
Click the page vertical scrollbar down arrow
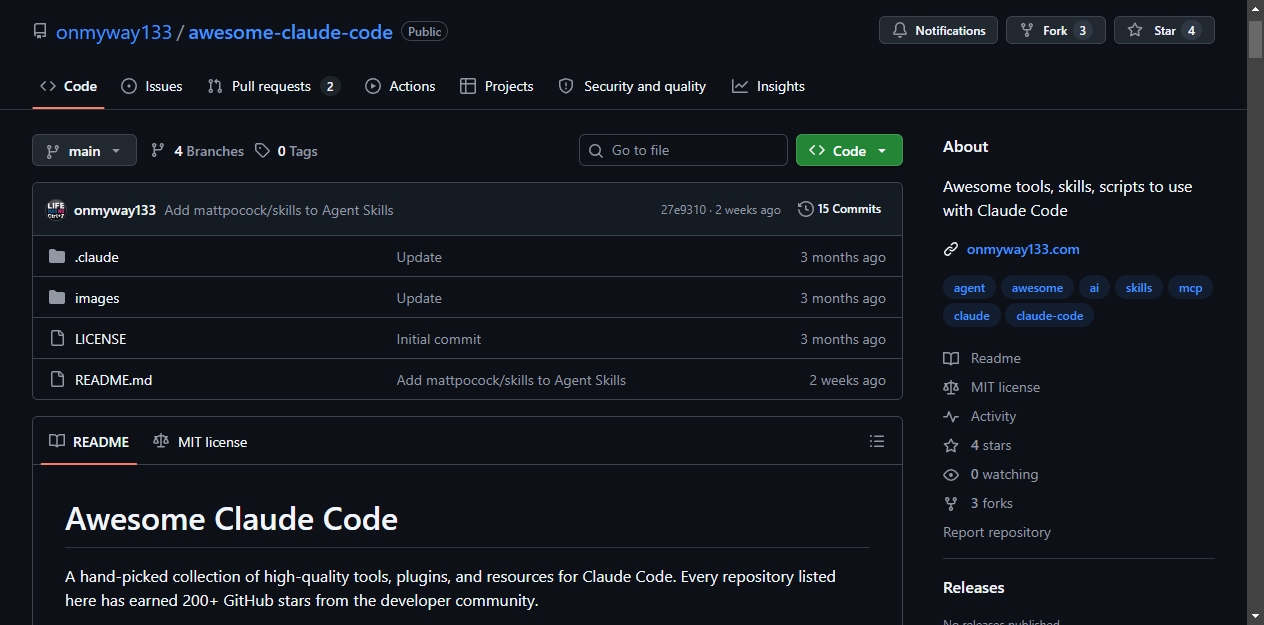pyautogui.click(x=1255, y=615)
